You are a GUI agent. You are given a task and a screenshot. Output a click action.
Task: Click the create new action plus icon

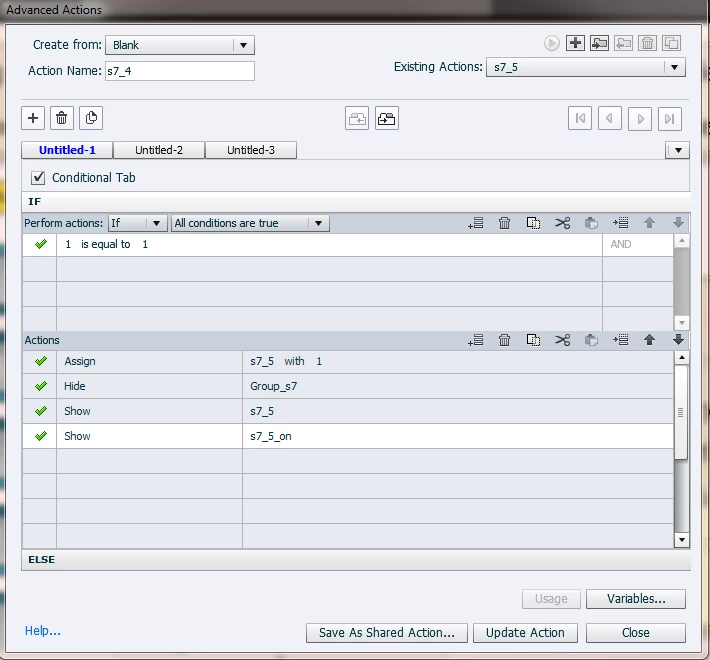[x=575, y=43]
